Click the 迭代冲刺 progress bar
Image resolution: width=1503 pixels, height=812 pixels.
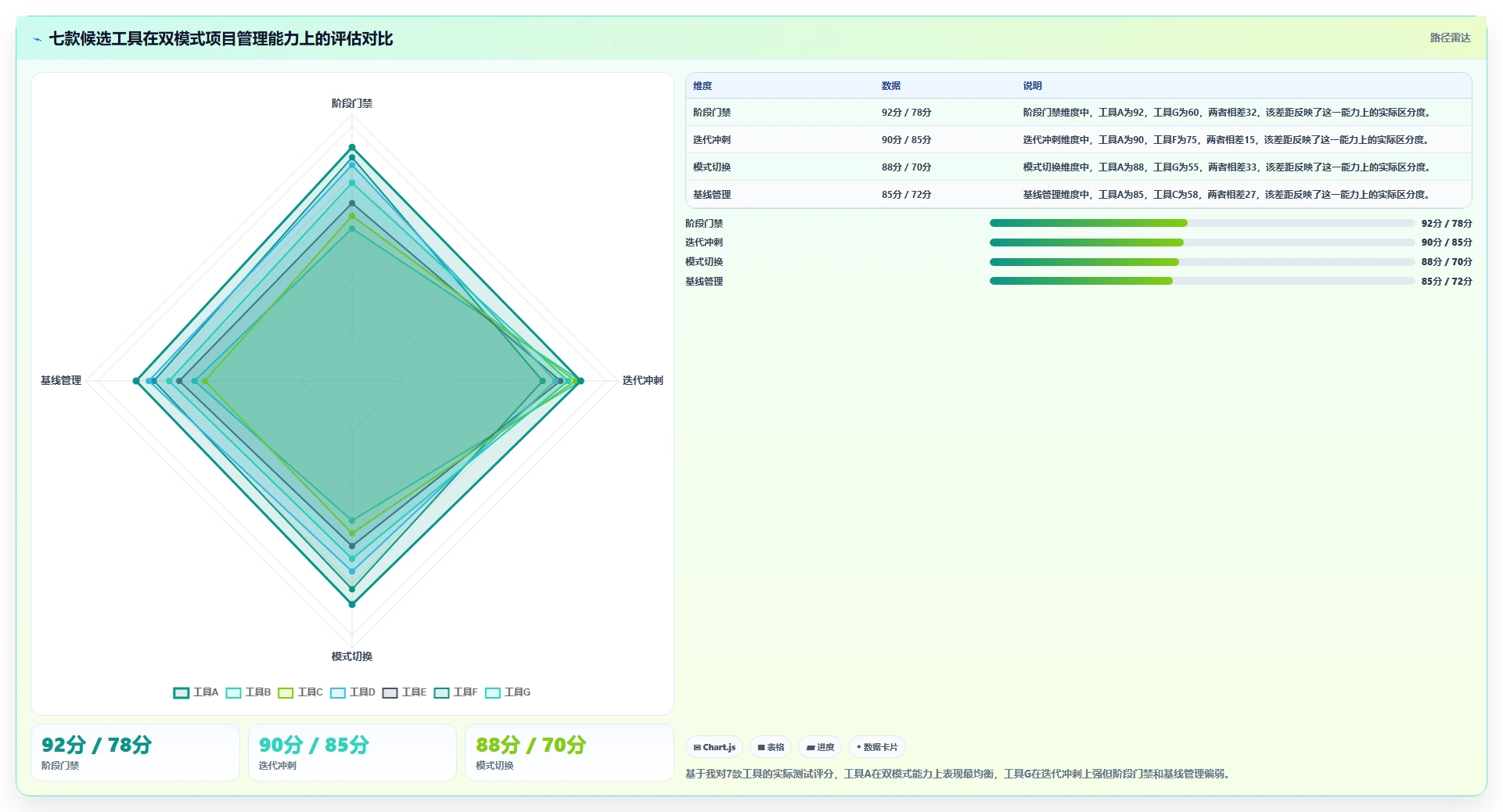pos(1202,243)
